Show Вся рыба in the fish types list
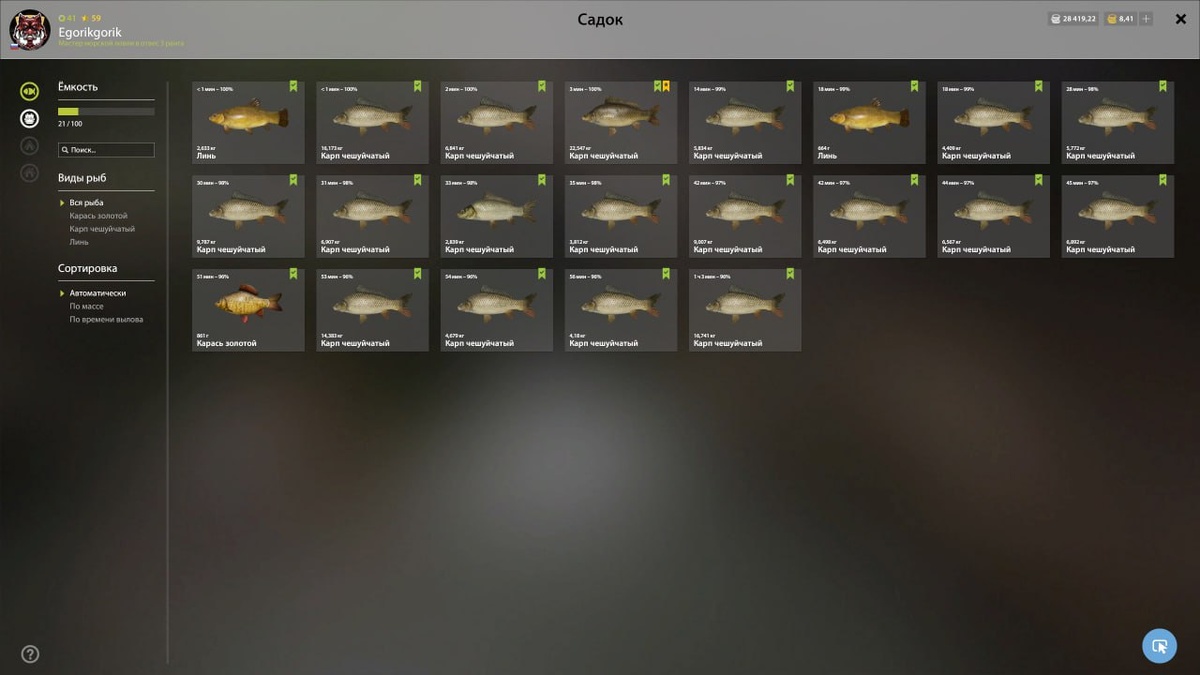The width and height of the screenshot is (1200, 675). pos(86,203)
